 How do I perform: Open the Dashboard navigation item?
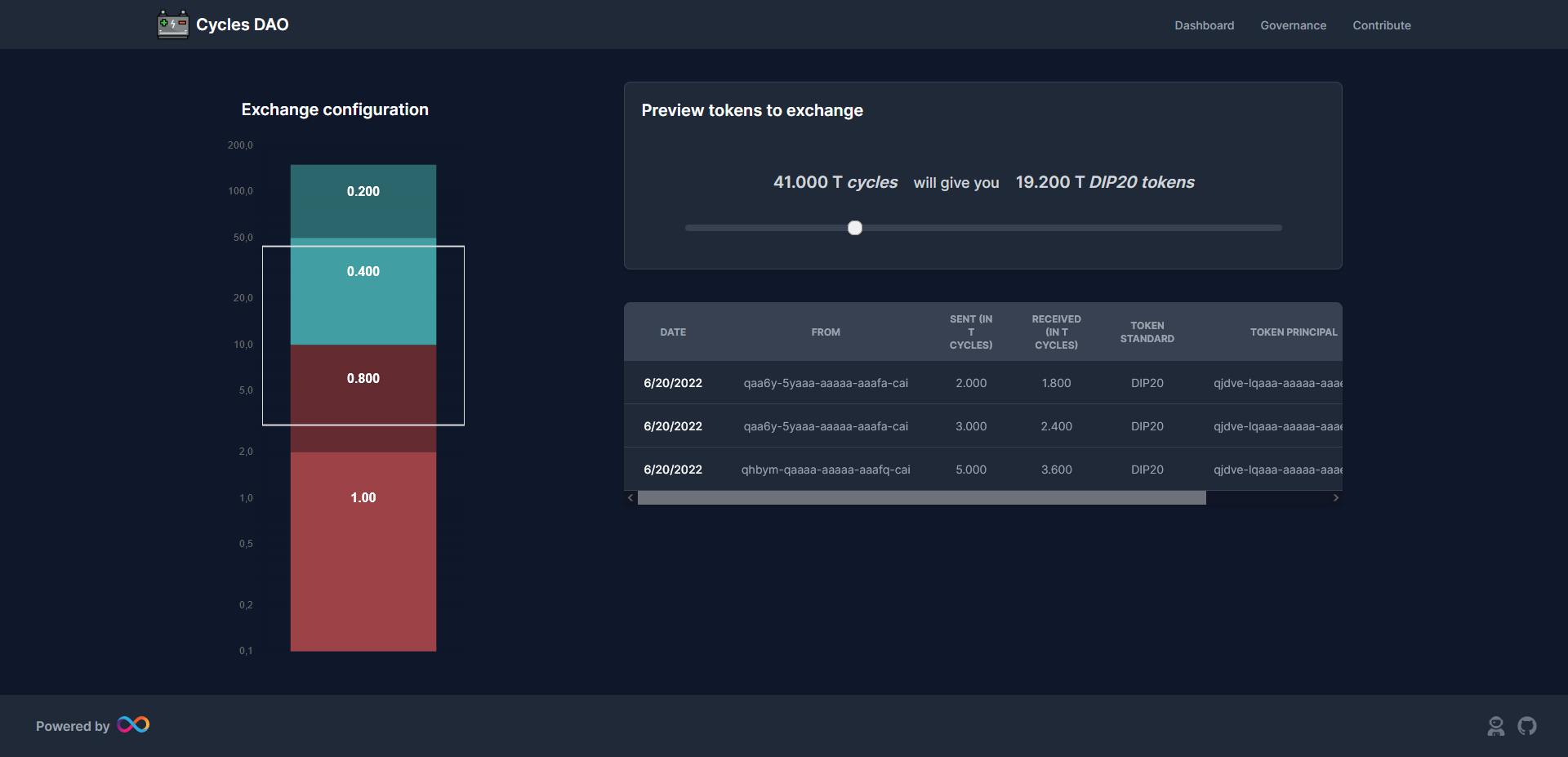click(1204, 25)
